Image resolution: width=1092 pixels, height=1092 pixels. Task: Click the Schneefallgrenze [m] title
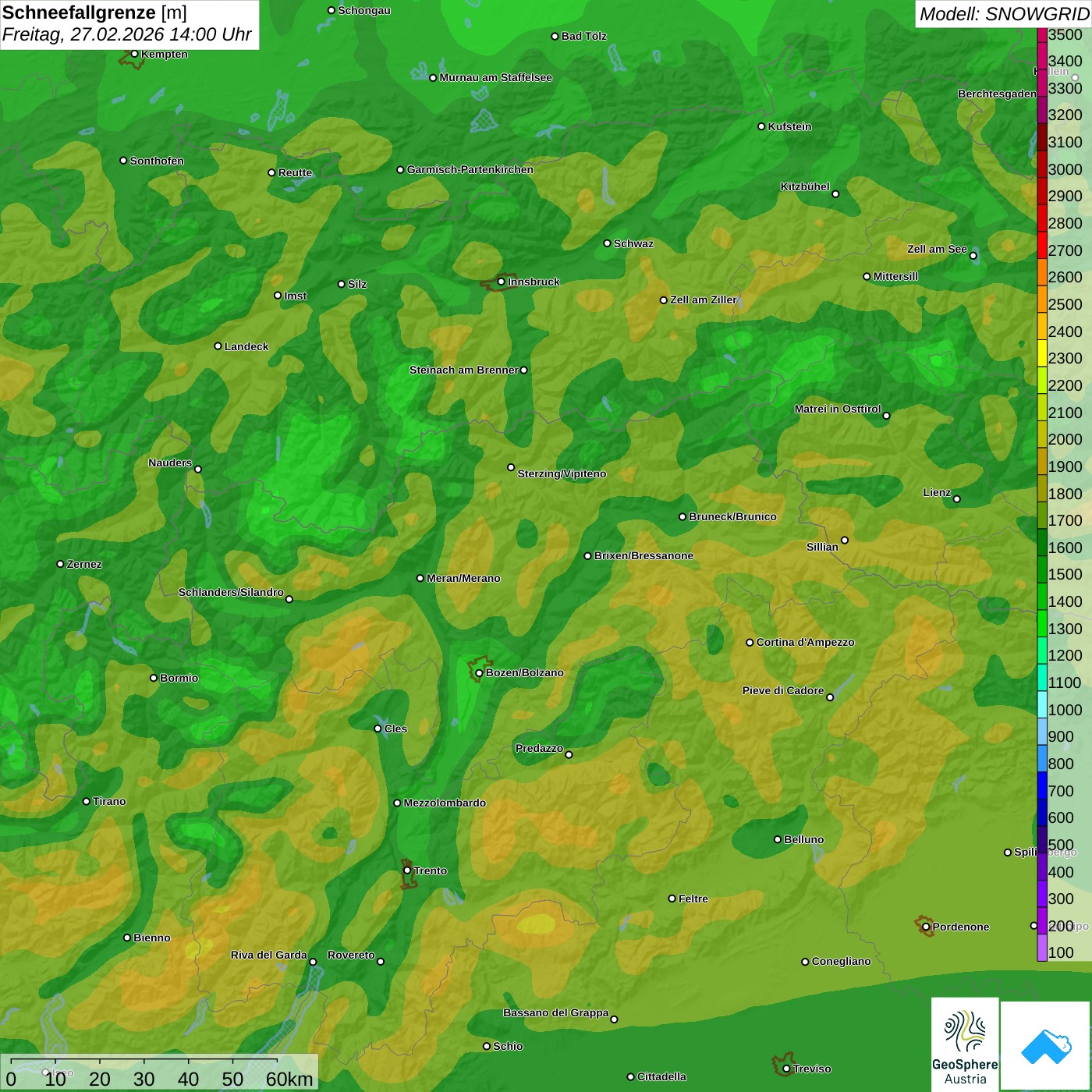click(94, 12)
